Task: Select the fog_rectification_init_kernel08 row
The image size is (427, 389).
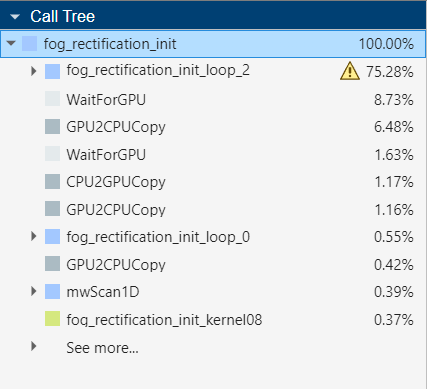Action: click(x=213, y=319)
